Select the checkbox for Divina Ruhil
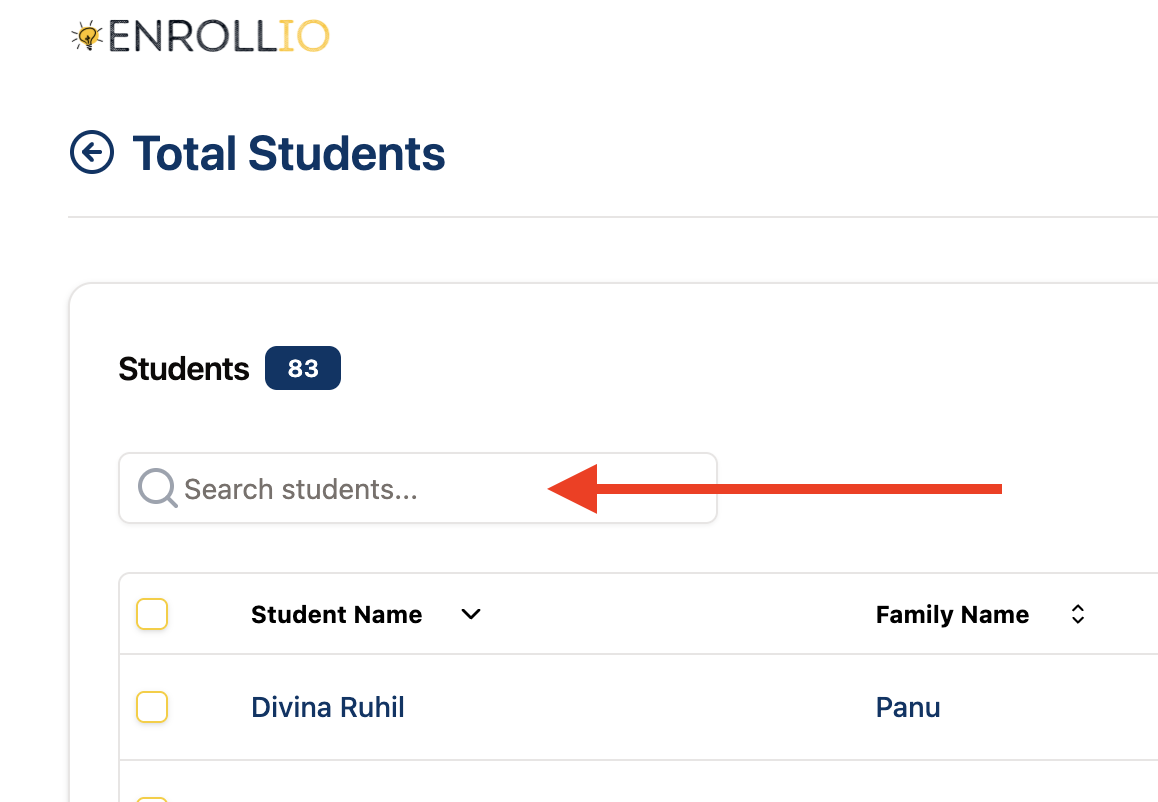The height and width of the screenshot is (802, 1158). pos(152,707)
